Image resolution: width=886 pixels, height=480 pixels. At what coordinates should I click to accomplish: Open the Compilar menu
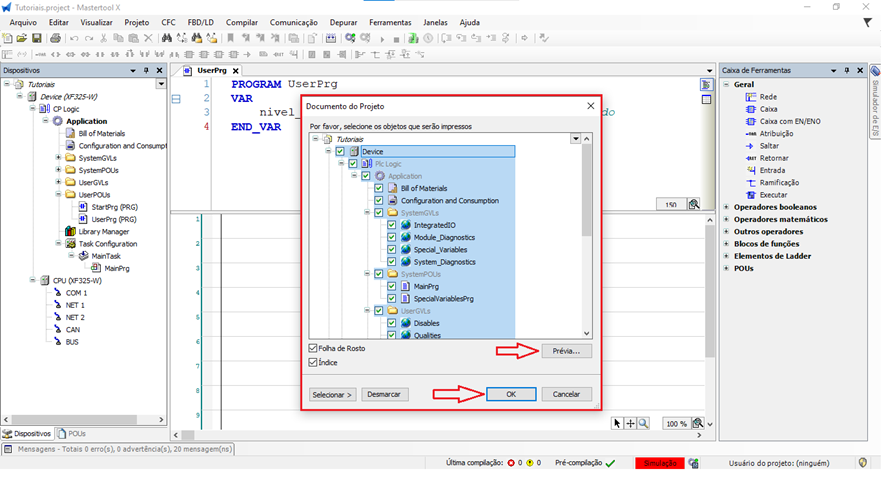pyautogui.click(x=241, y=22)
